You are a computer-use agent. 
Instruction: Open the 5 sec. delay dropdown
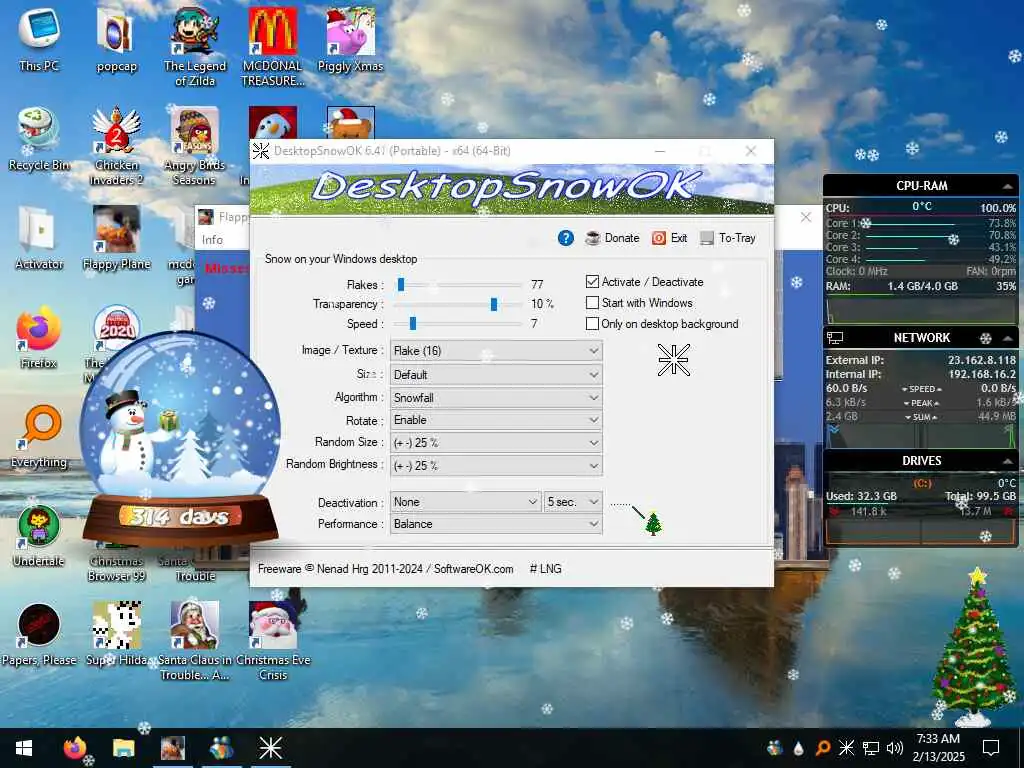tap(573, 502)
